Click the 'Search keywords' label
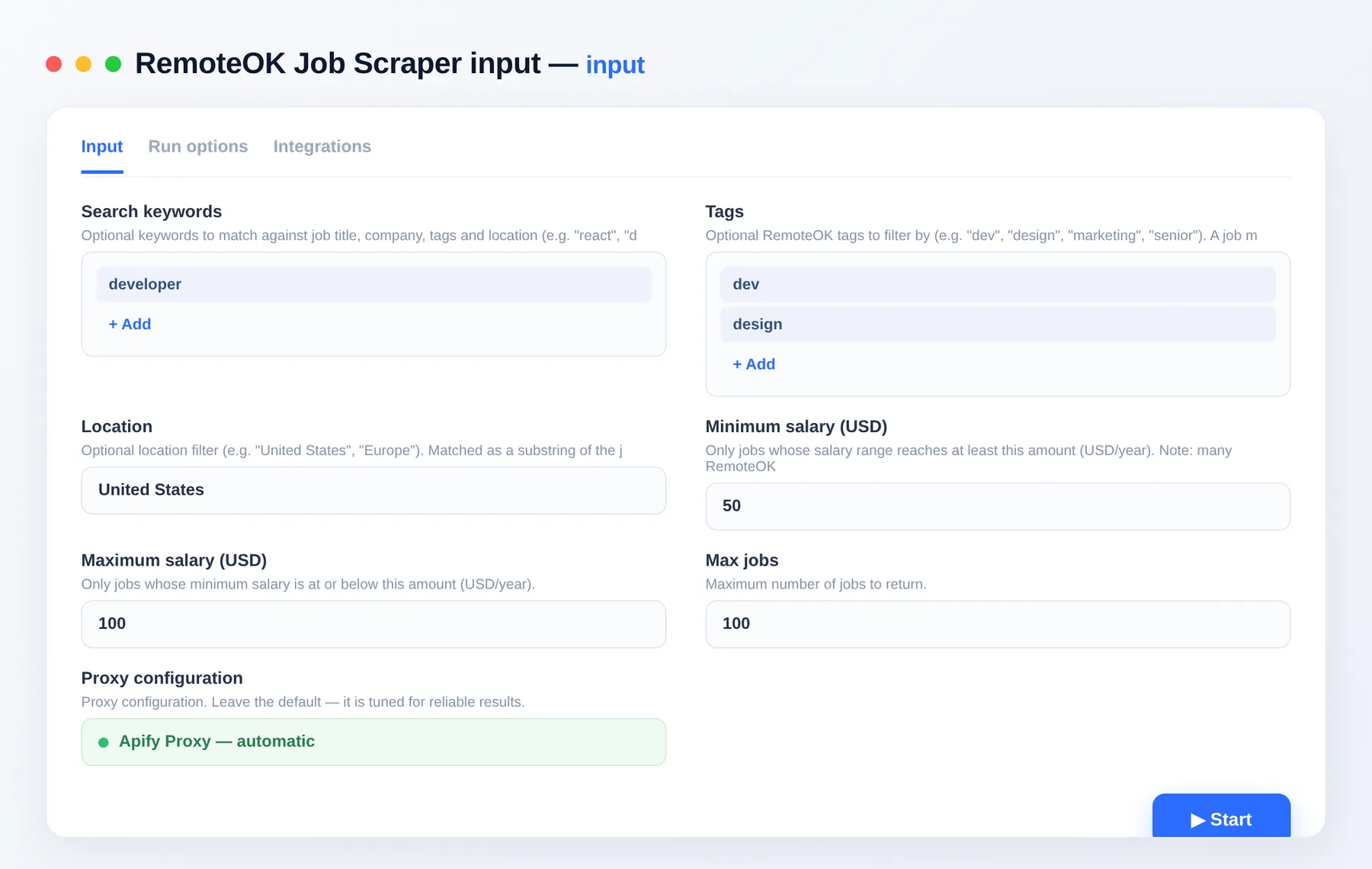This screenshot has width=1372, height=869. pos(152,211)
